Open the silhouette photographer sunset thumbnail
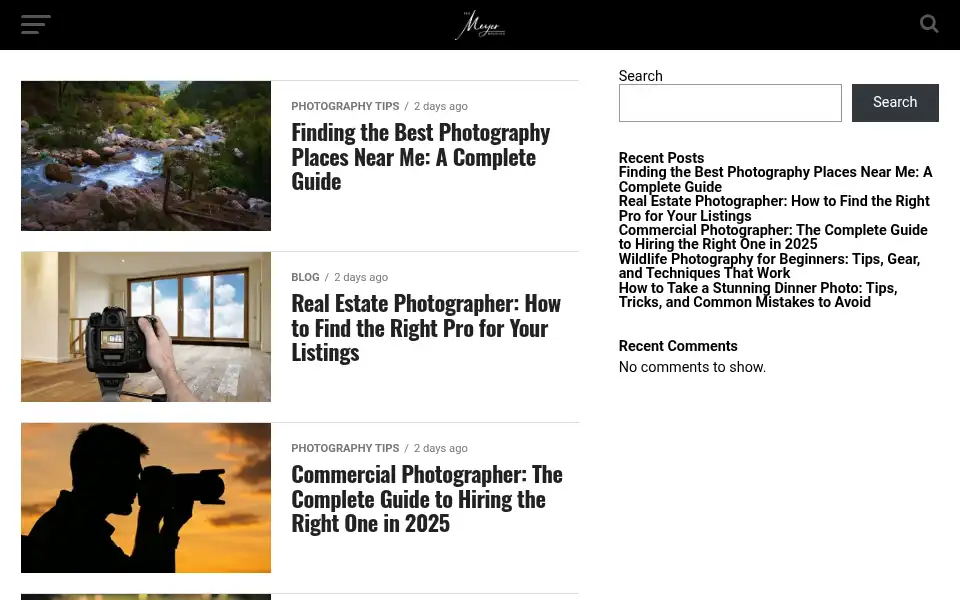 coord(146,498)
